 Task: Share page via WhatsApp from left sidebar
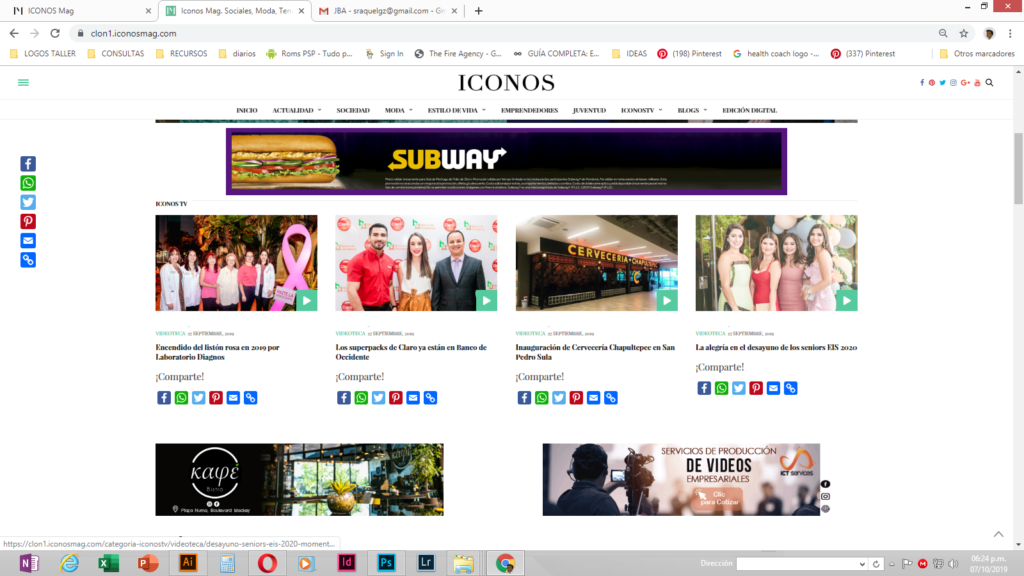[27, 183]
